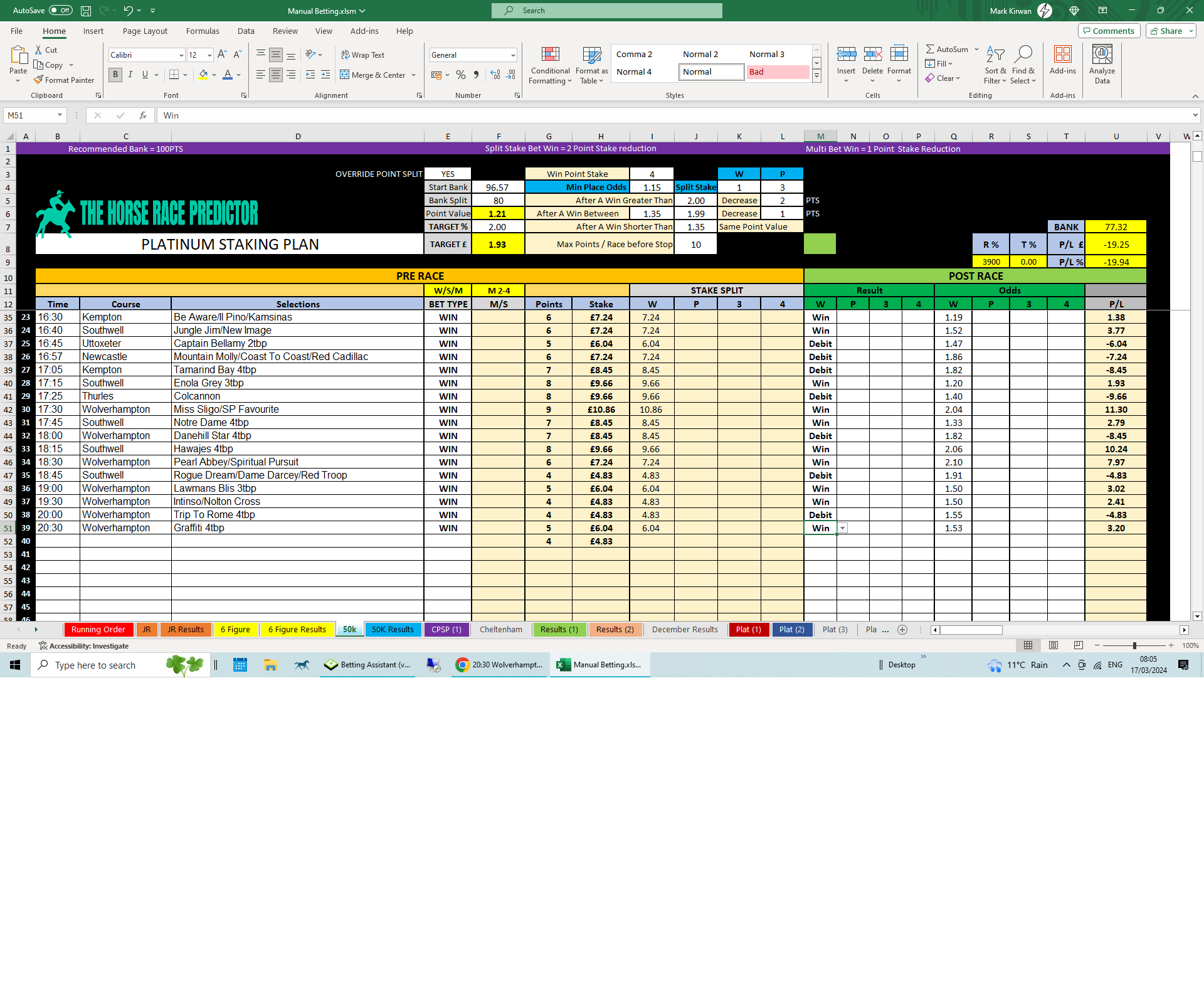Expand the cell Styles gallery

pos(816,77)
